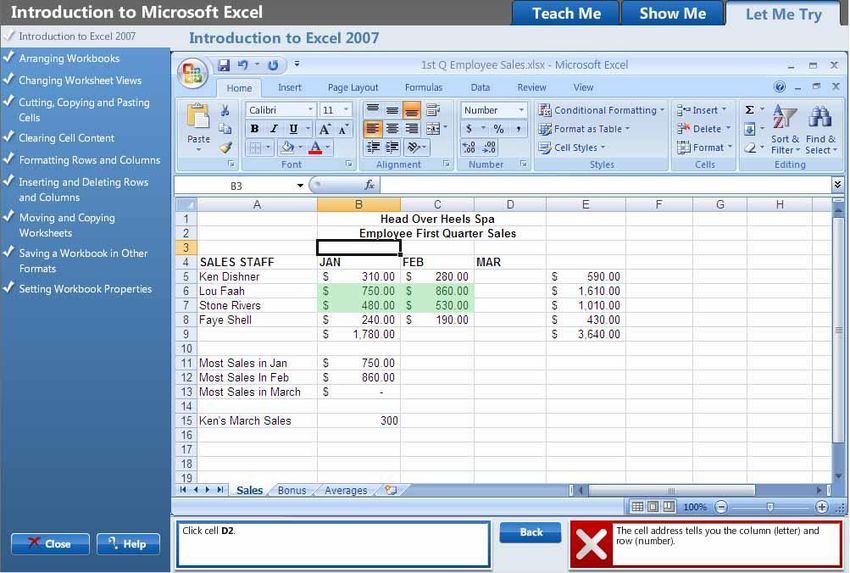Screen dimensions: 850x573
Task: Expand the formula bar chevron
Action: [x=838, y=185]
